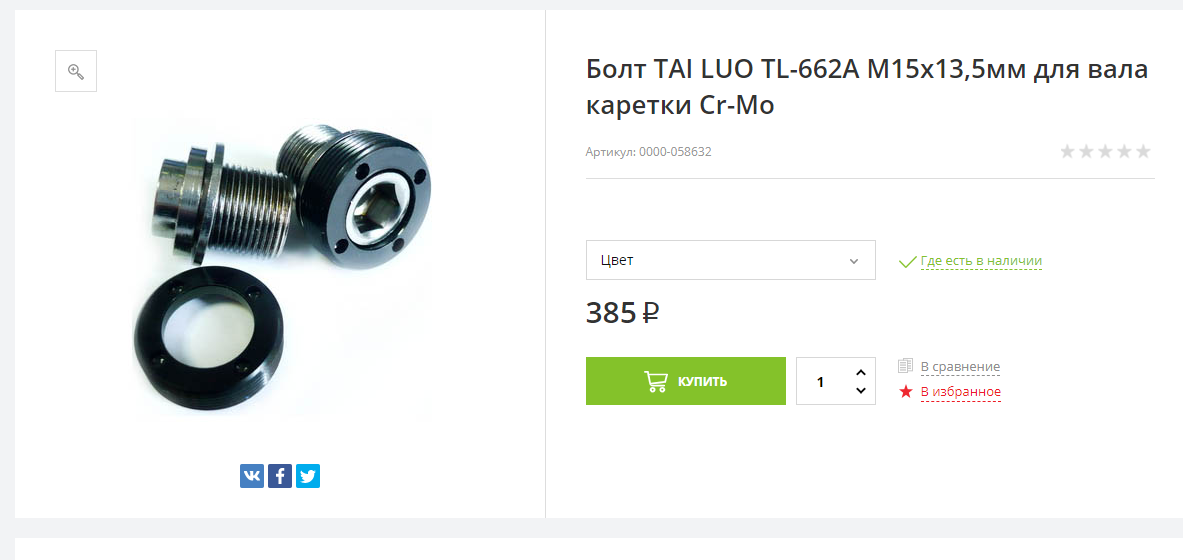The height and width of the screenshot is (560, 1183).
Task: Click the green availability checkmark icon
Action: (907, 262)
